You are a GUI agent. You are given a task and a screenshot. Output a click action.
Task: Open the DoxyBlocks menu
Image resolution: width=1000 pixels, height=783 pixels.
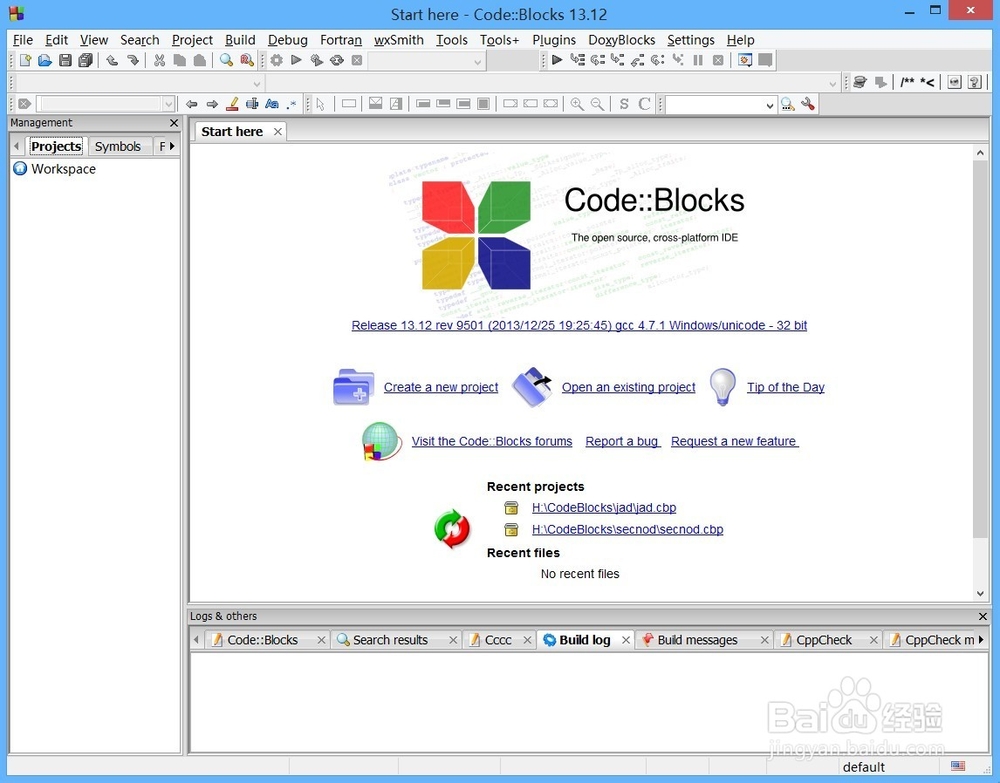[x=622, y=40]
